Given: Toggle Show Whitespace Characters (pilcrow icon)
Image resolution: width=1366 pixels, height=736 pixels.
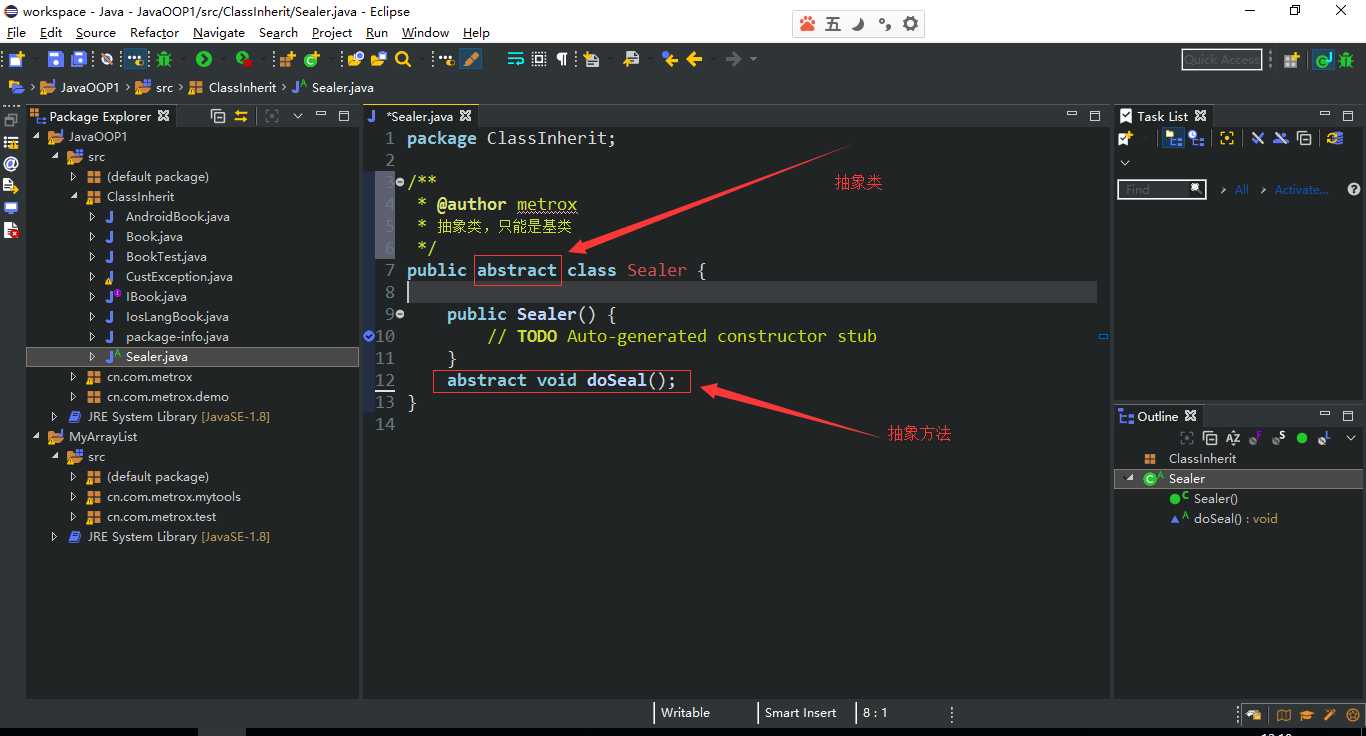Looking at the screenshot, I should [x=562, y=60].
